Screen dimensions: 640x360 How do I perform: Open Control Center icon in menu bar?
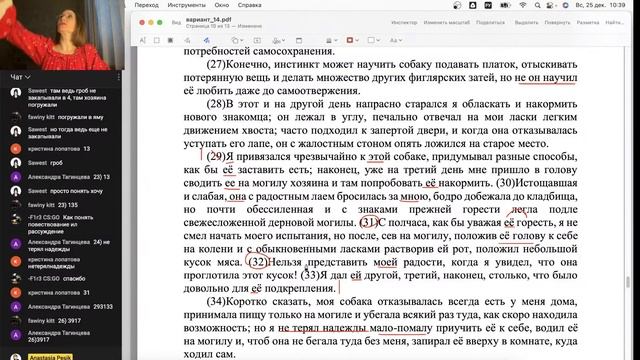point(551,5)
